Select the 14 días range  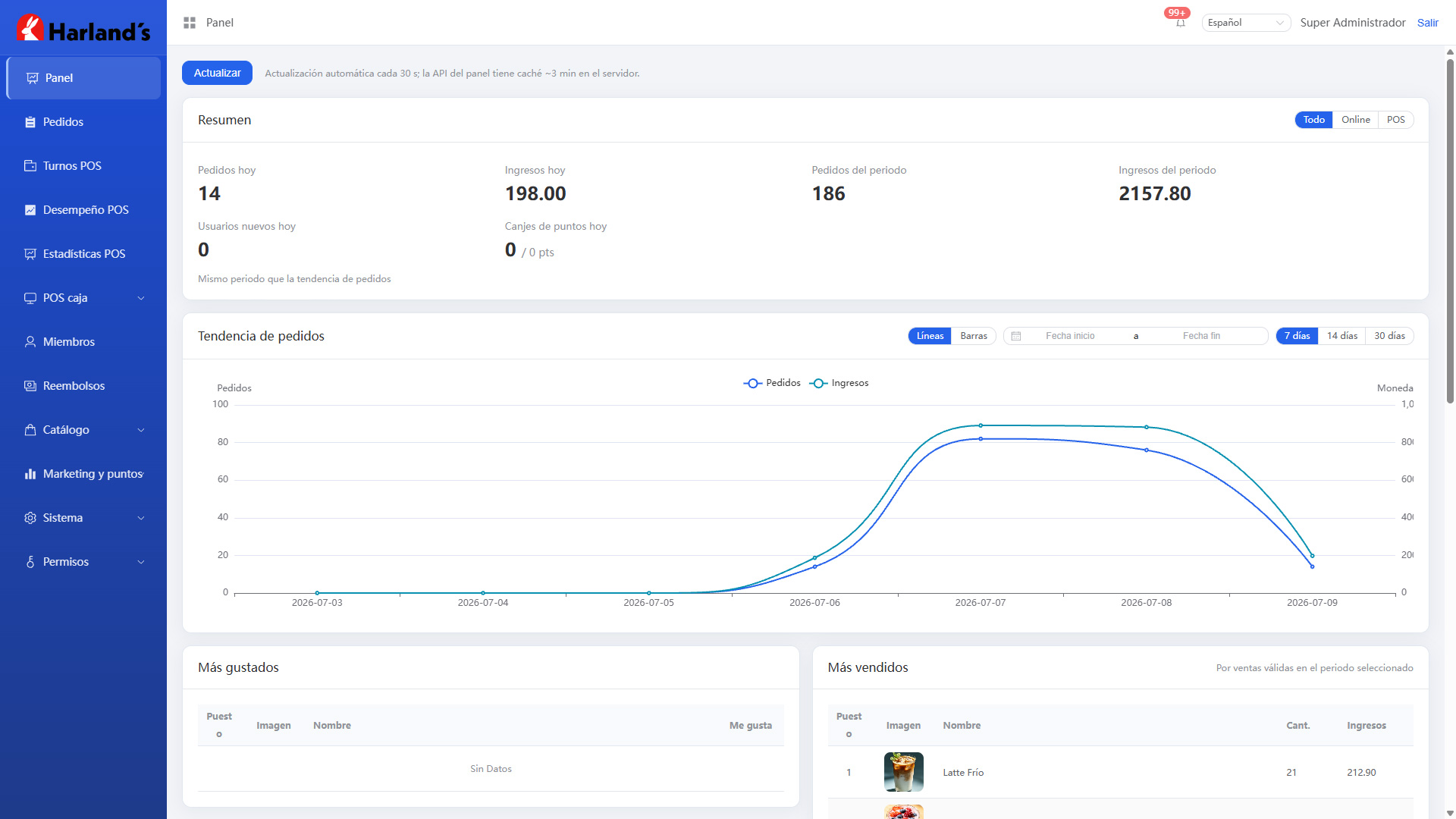click(1341, 336)
